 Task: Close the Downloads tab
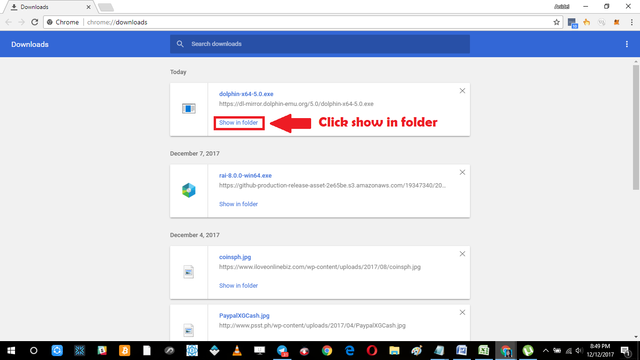(88, 7)
